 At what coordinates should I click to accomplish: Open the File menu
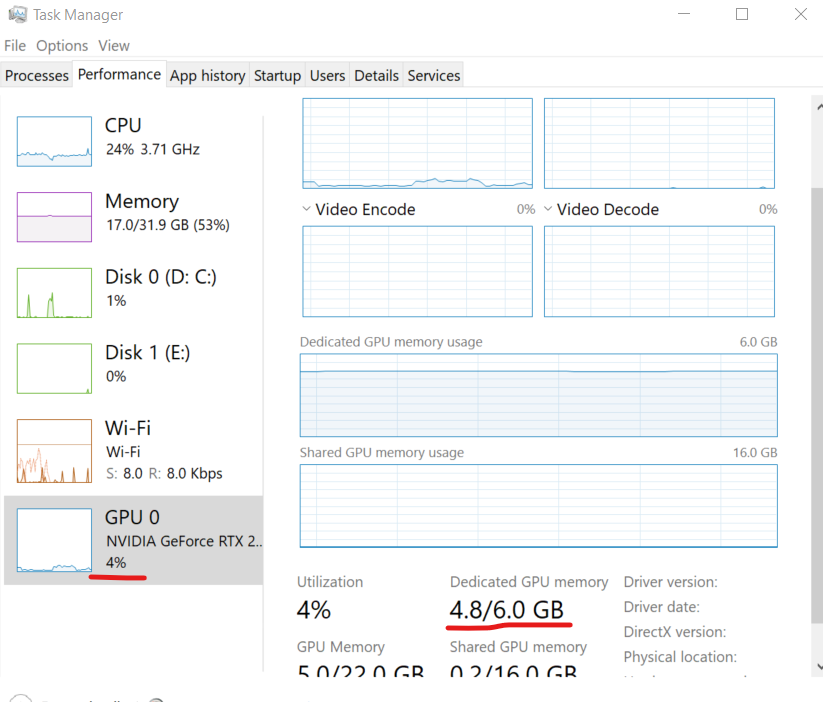pyautogui.click(x=15, y=45)
